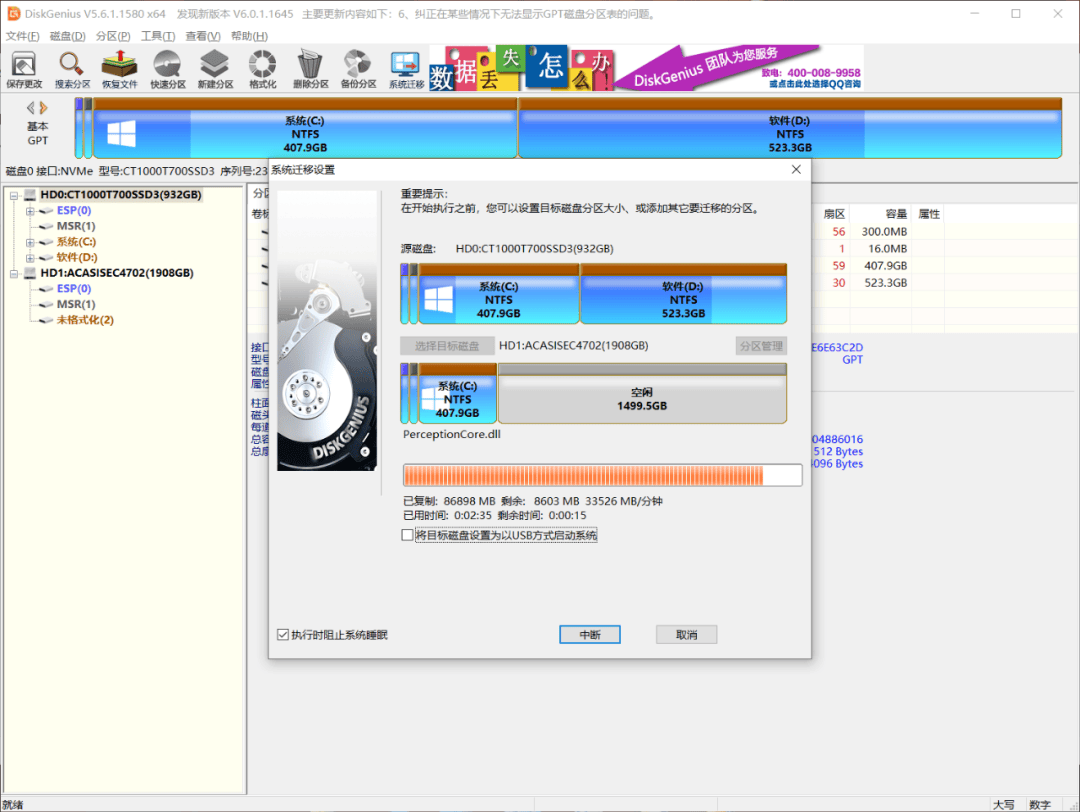Open the Backup Partition (备份分区) tool
This screenshot has width=1080, height=812.
pyautogui.click(x=358, y=69)
